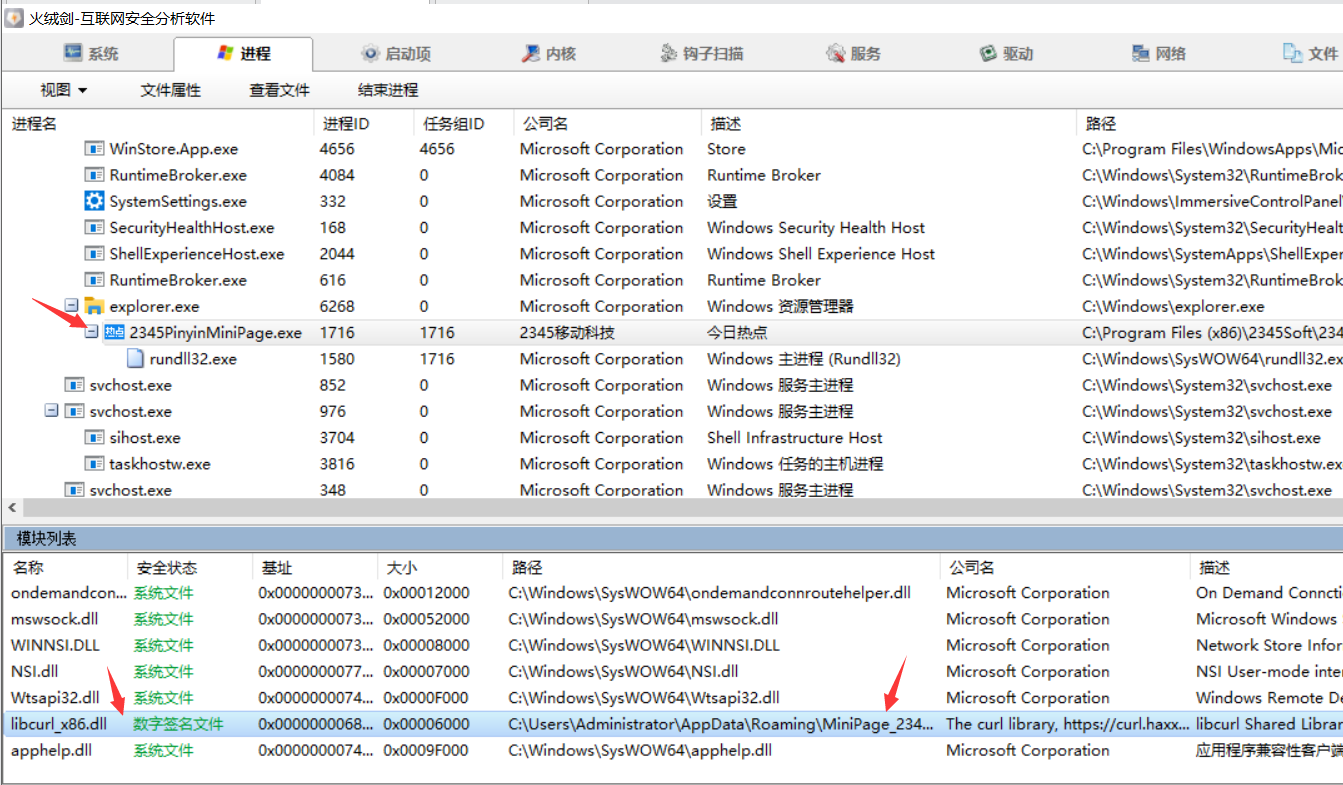Click the explorer.exe folder icon
Screen dimensions: 1343x785
click(x=94, y=306)
